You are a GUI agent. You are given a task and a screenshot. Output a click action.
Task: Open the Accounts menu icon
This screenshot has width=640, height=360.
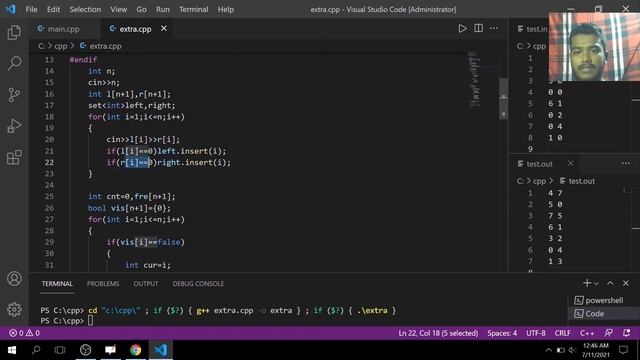(14, 279)
